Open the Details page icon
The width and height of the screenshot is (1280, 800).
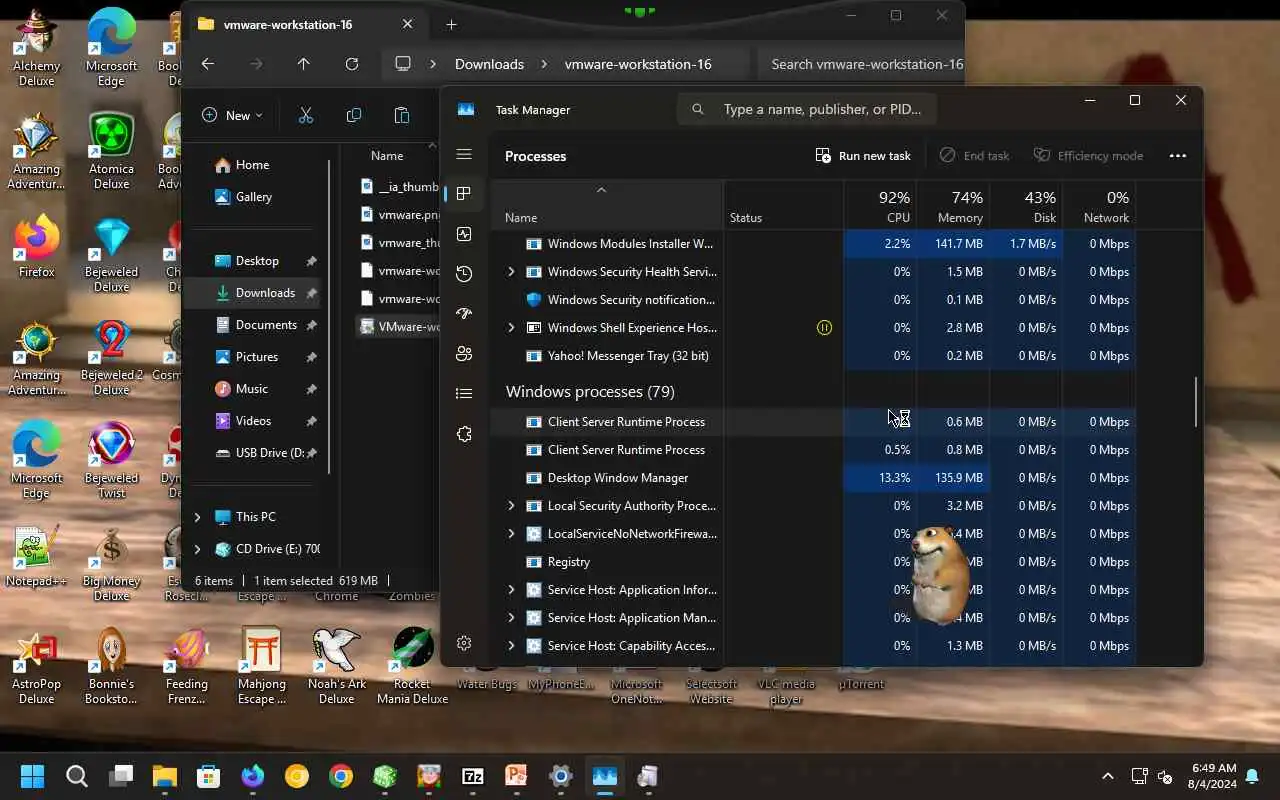click(464, 394)
